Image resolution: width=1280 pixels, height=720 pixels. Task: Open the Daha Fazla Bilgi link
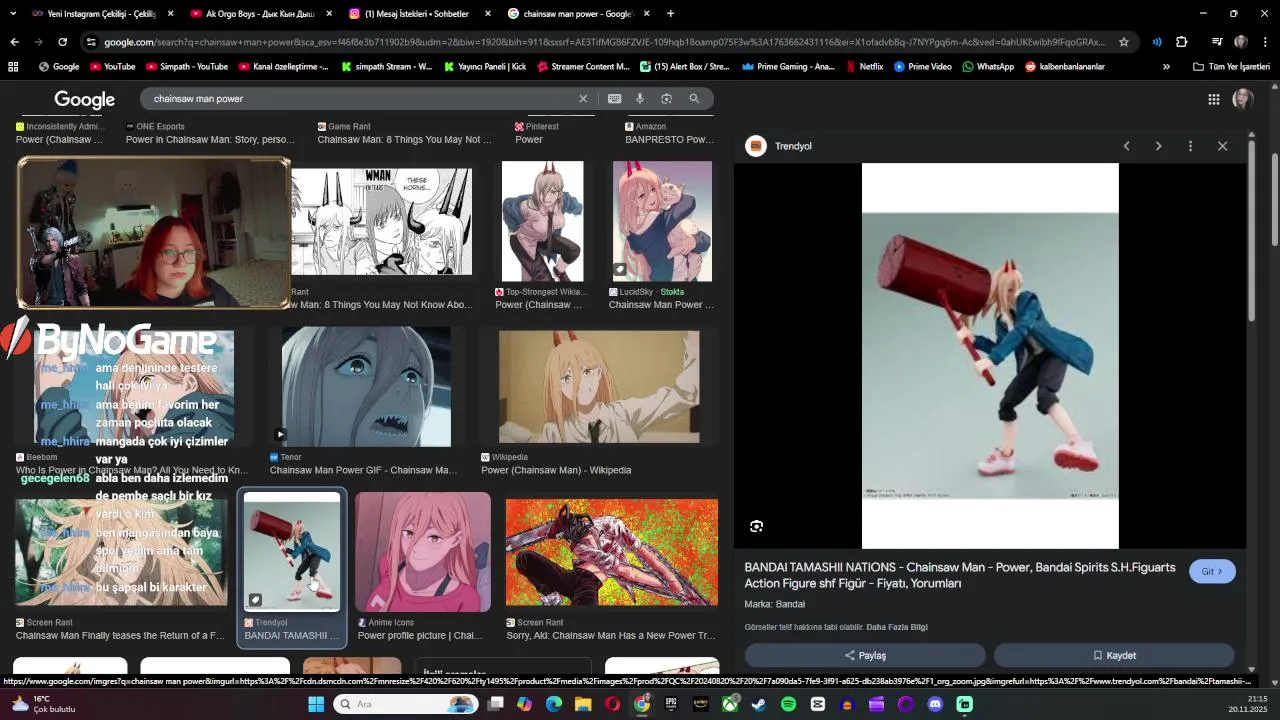tap(897, 627)
